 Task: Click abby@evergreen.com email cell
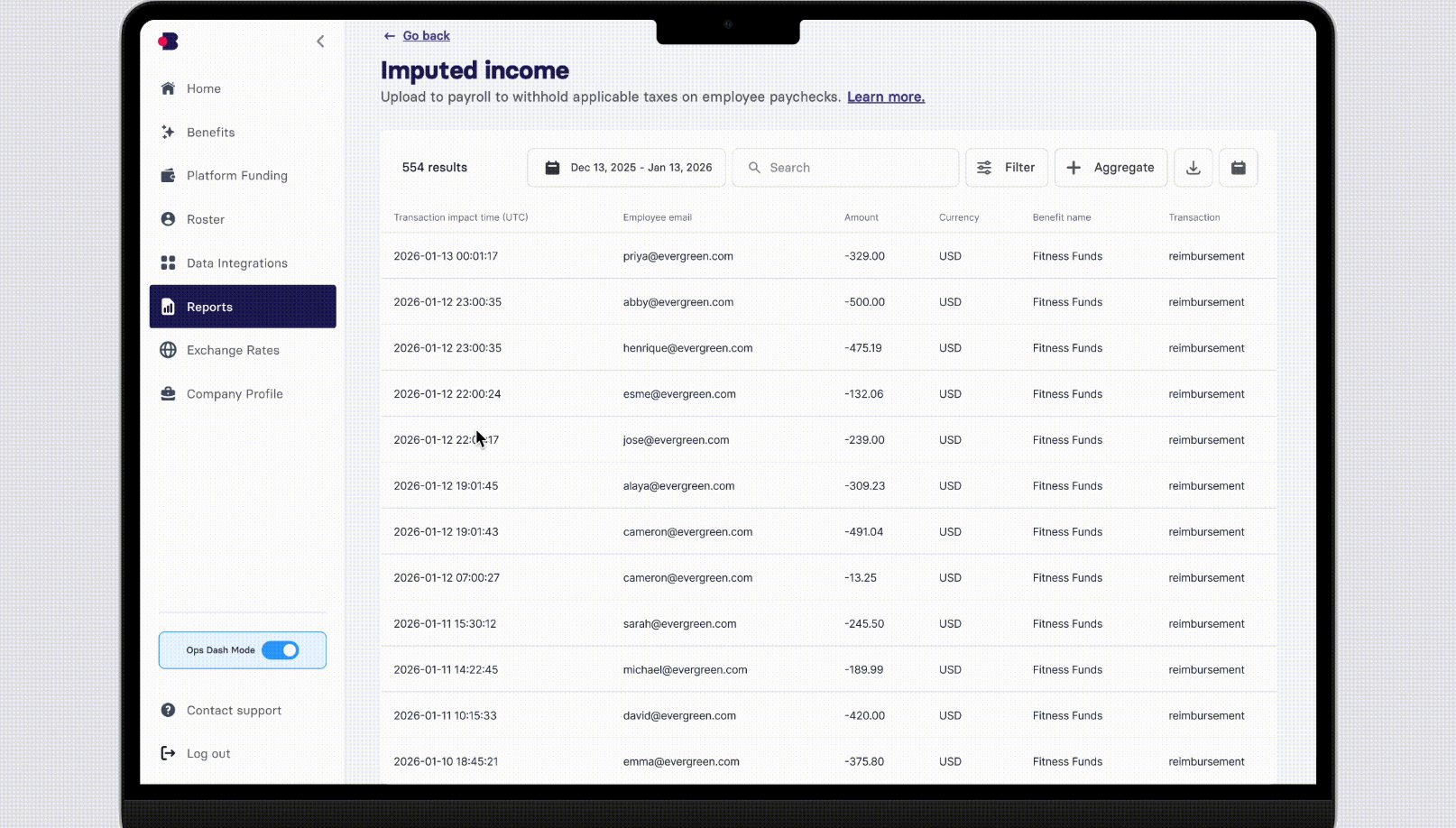point(678,302)
